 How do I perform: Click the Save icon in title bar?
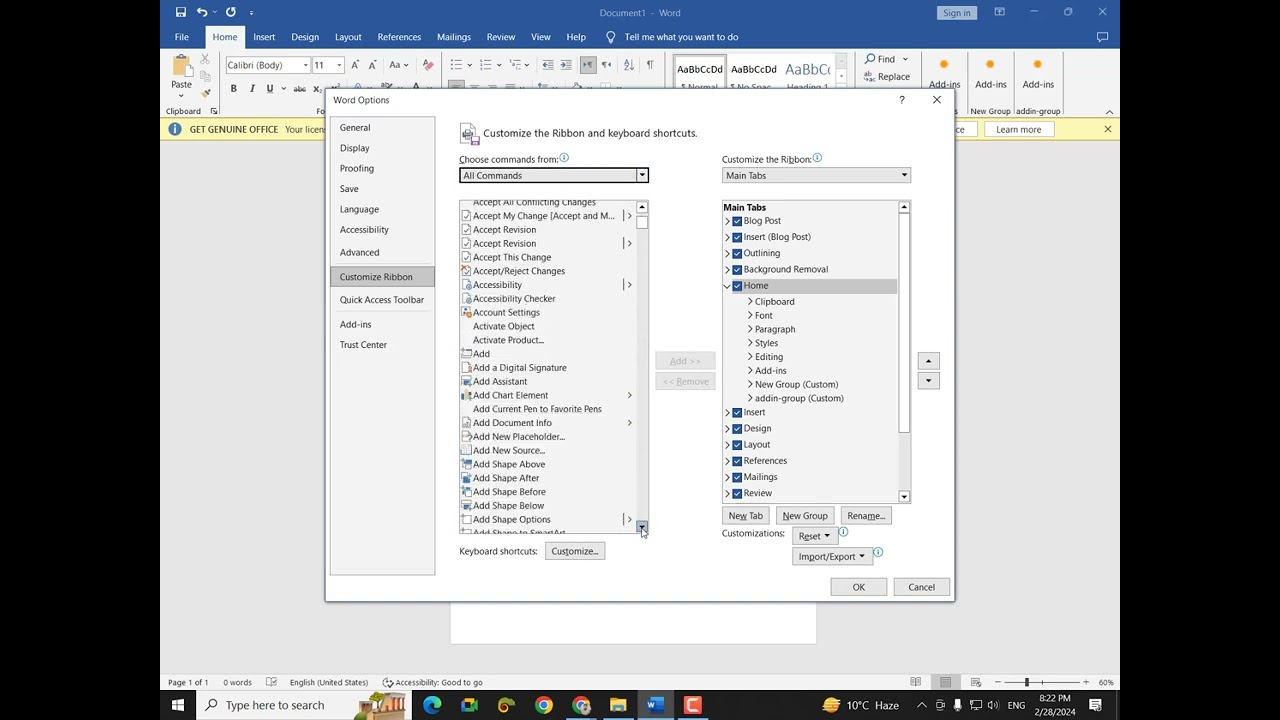[x=180, y=12]
